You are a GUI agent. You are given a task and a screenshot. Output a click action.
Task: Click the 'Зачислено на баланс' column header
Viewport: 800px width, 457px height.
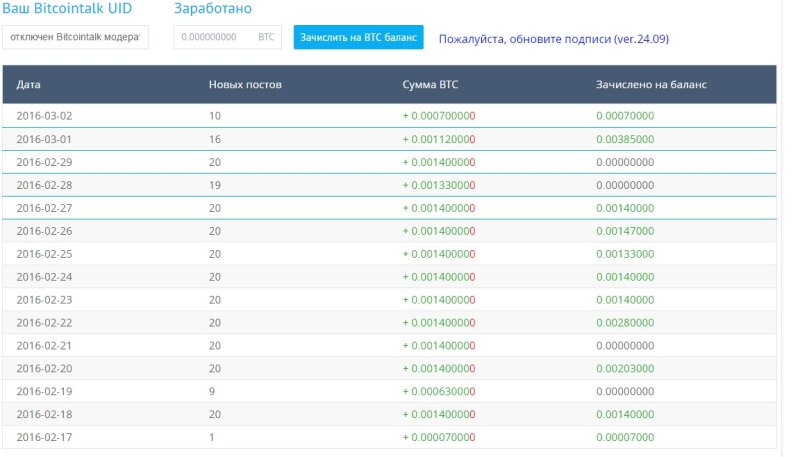pyautogui.click(x=651, y=84)
